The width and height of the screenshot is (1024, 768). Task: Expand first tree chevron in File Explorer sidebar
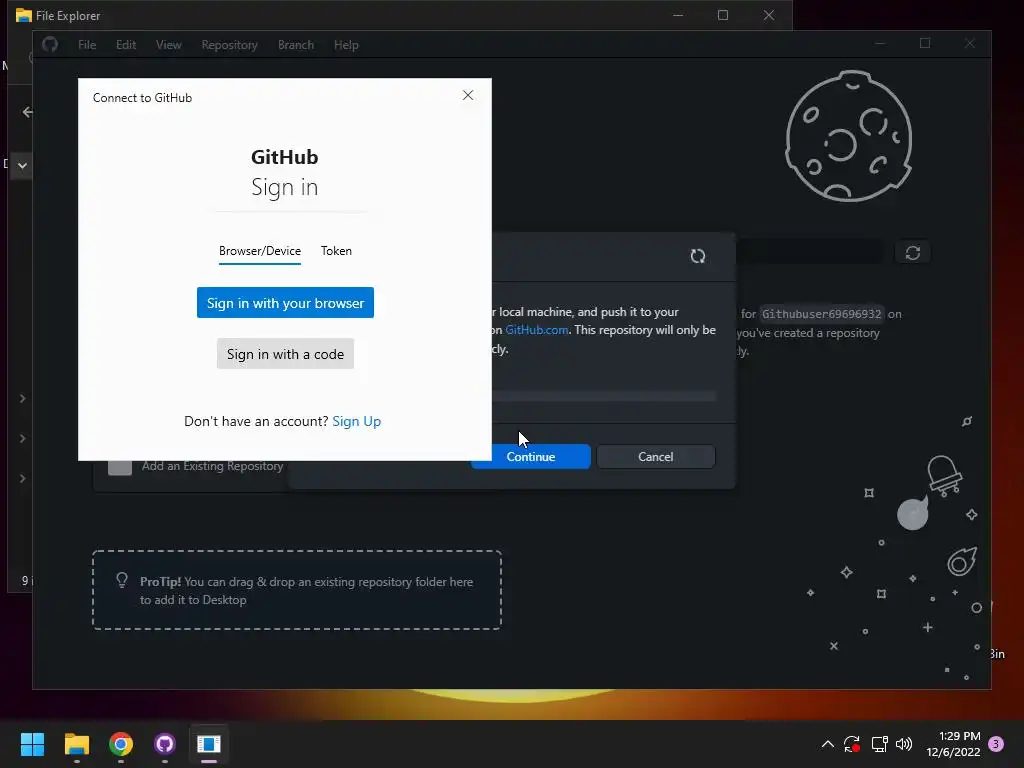[22, 398]
